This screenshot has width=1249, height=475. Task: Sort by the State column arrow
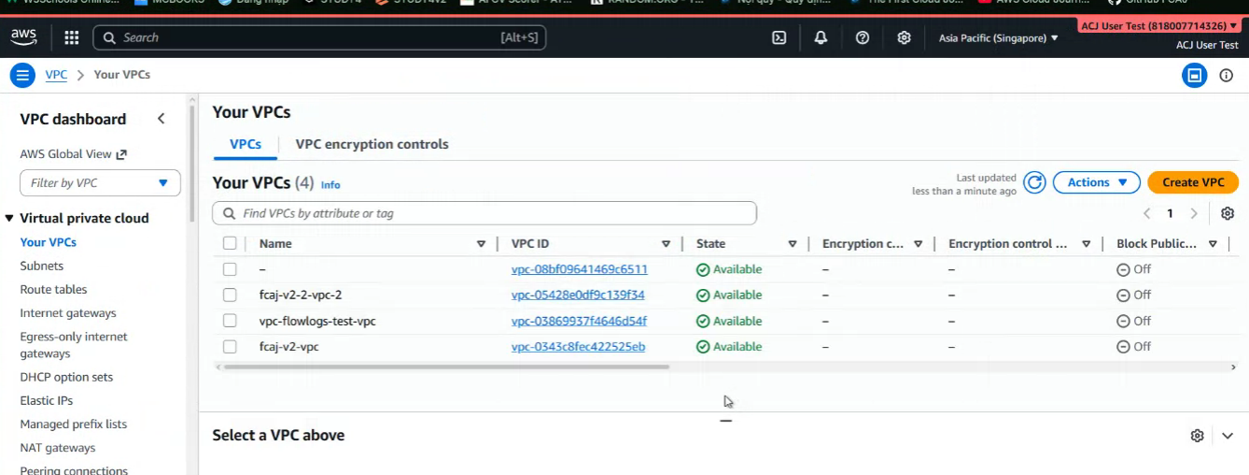point(792,244)
